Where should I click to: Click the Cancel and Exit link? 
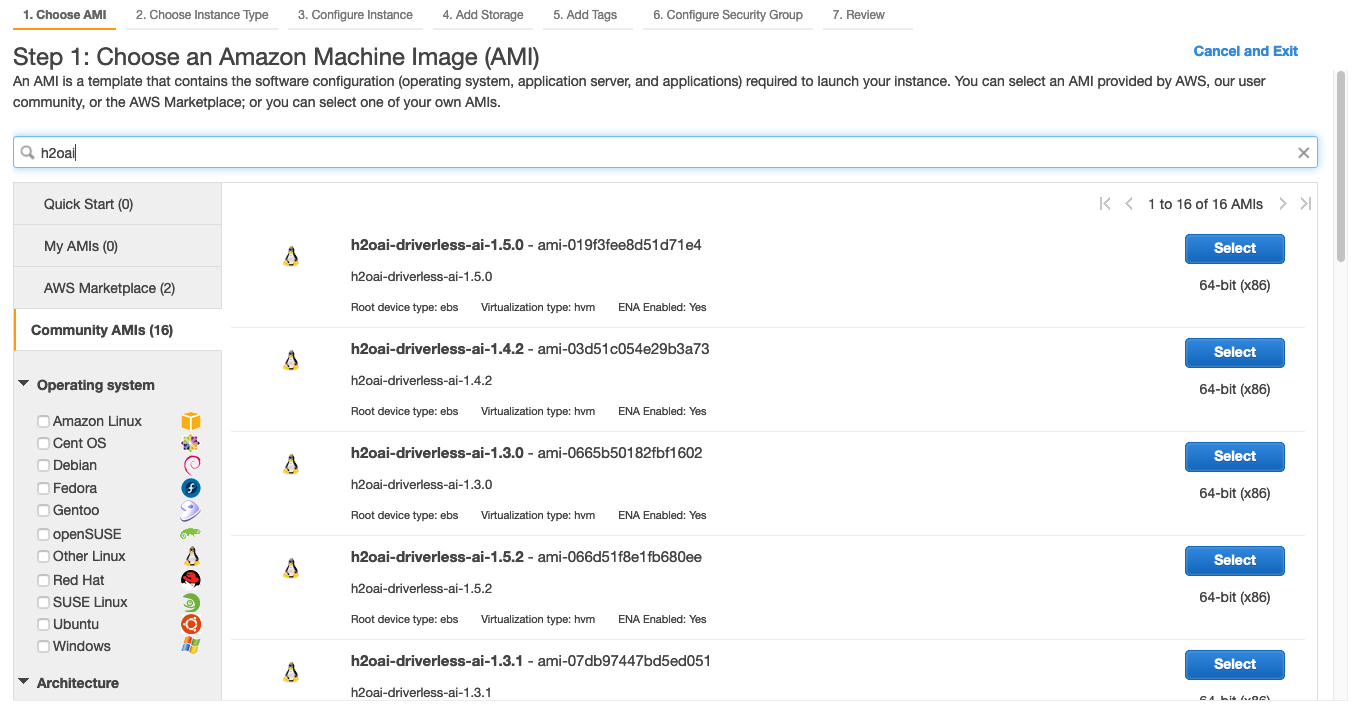(1245, 50)
